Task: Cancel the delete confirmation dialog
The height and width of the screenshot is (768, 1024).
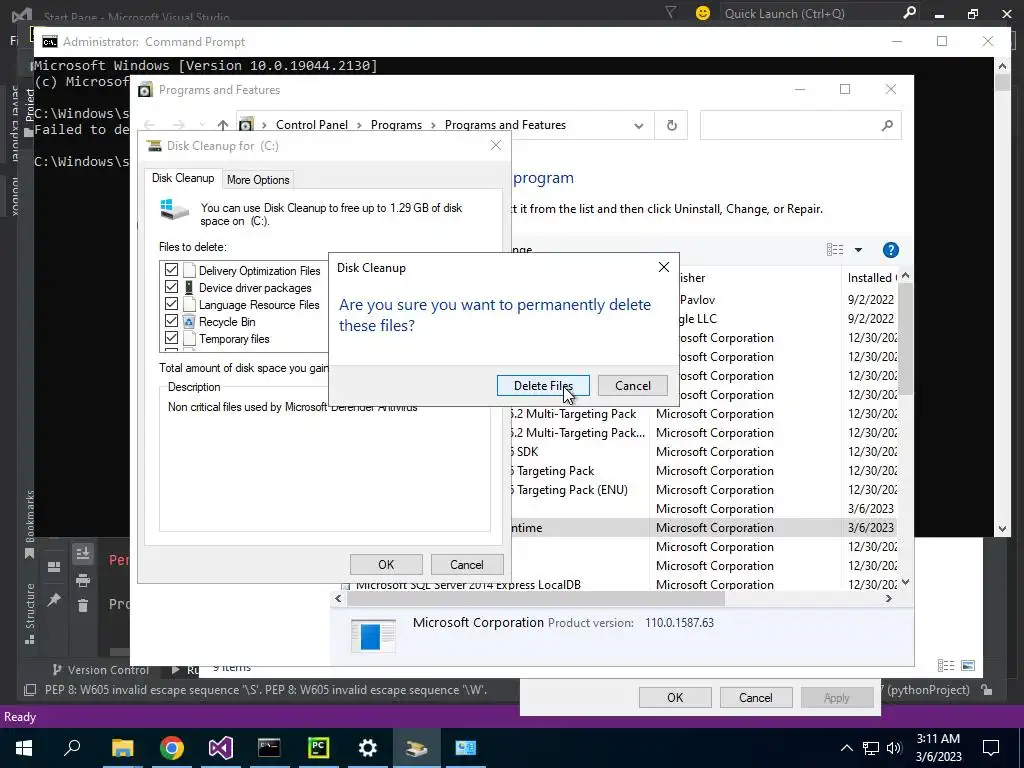Action: (632, 385)
